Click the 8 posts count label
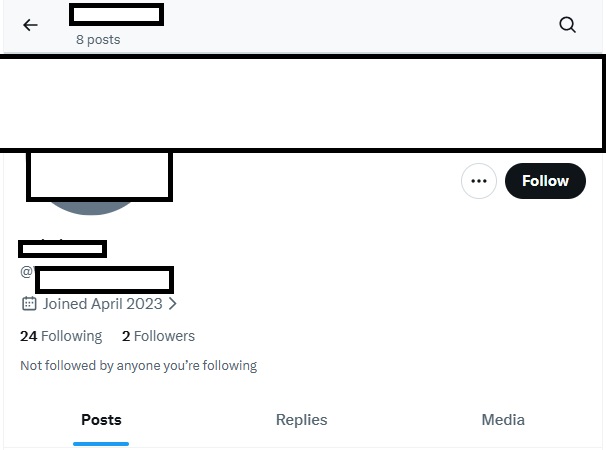The image size is (606, 450). pos(98,40)
